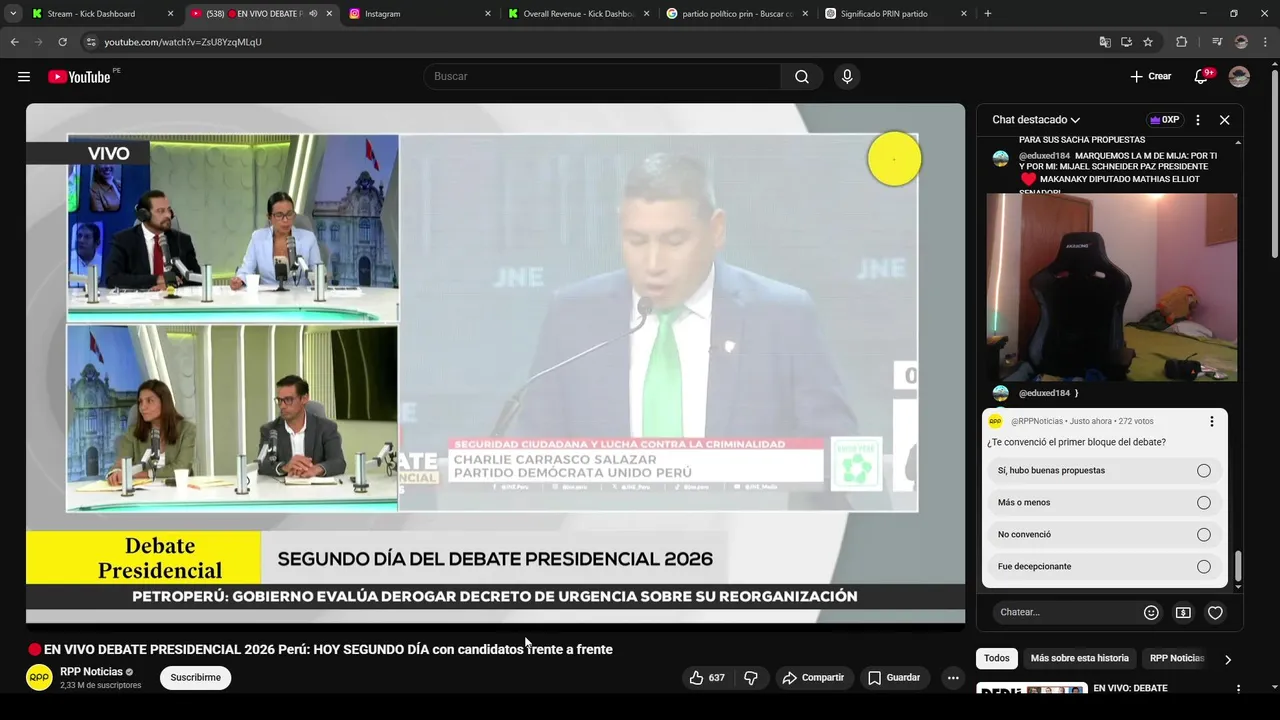Open live chat options menu

click(1198, 120)
